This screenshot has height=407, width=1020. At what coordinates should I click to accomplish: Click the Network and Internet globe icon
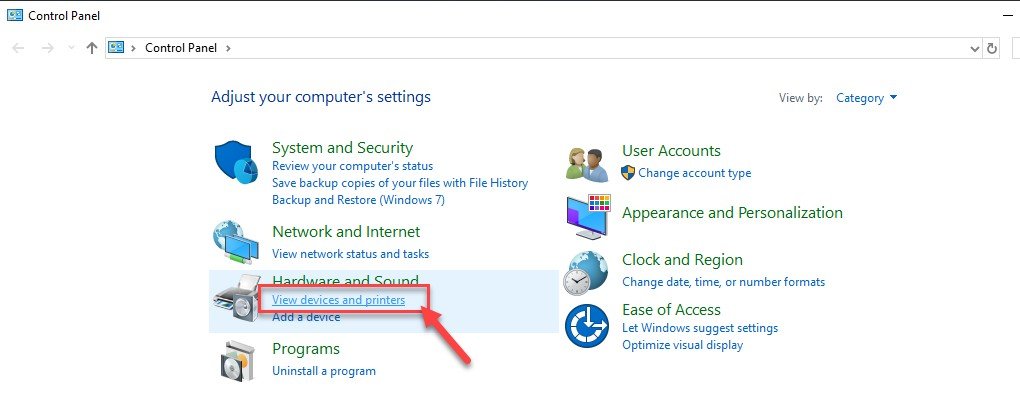point(235,243)
